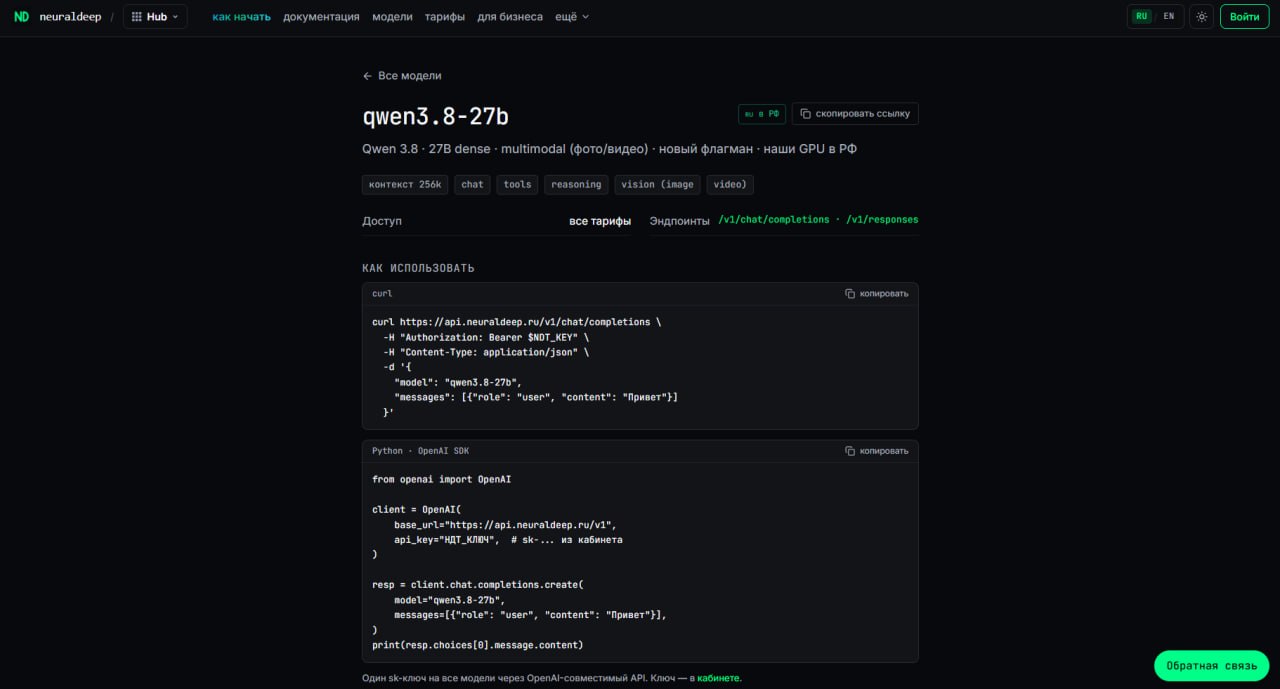Click the 'tools' tag

point(517,185)
